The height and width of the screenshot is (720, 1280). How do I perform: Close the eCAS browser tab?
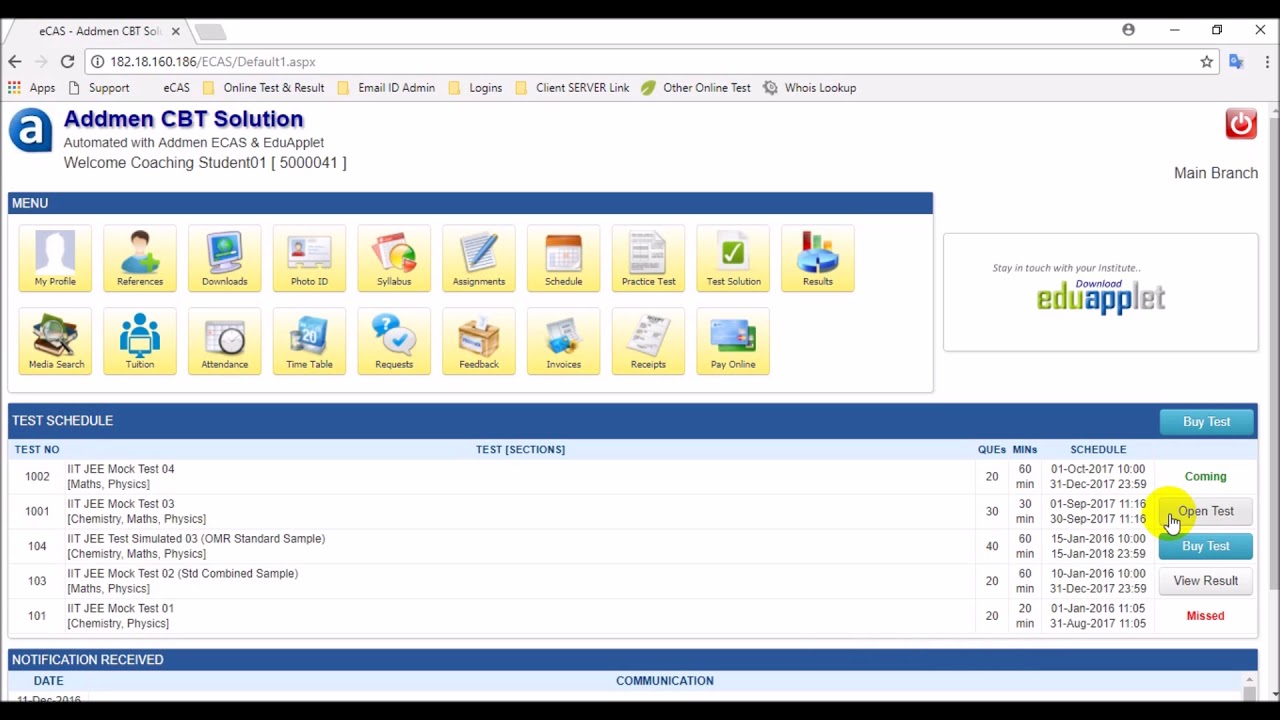click(x=175, y=31)
